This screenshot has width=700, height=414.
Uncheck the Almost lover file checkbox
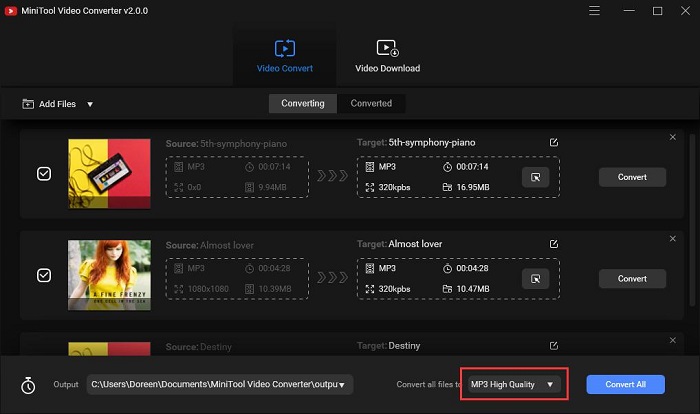pos(44,275)
